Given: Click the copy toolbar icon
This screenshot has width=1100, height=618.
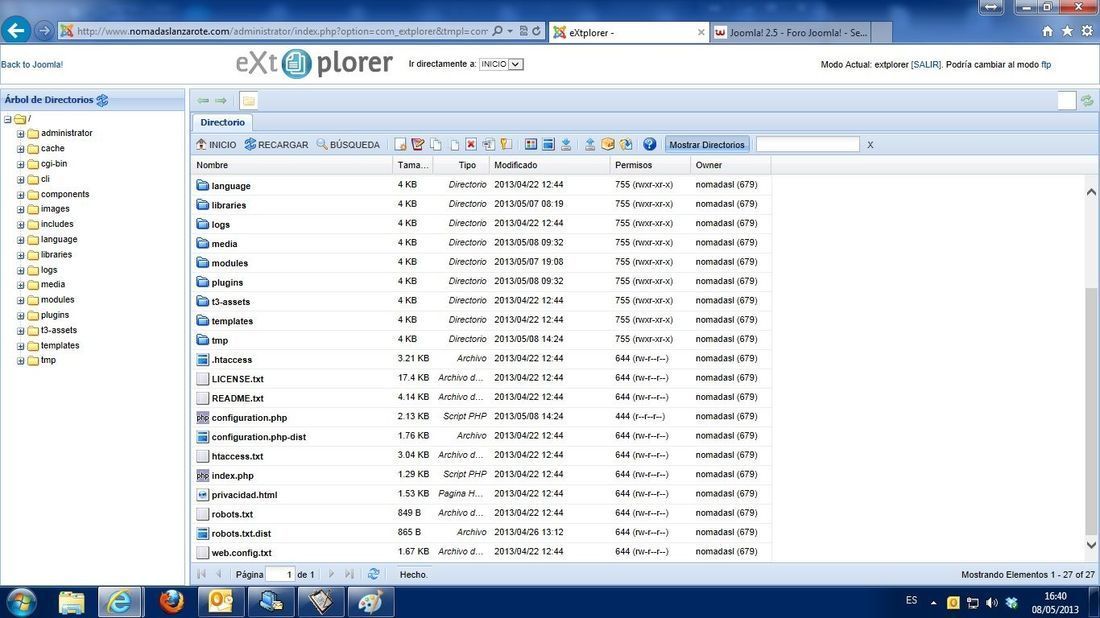Looking at the screenshot, I should pyautogui.click(x=436, y=145).
